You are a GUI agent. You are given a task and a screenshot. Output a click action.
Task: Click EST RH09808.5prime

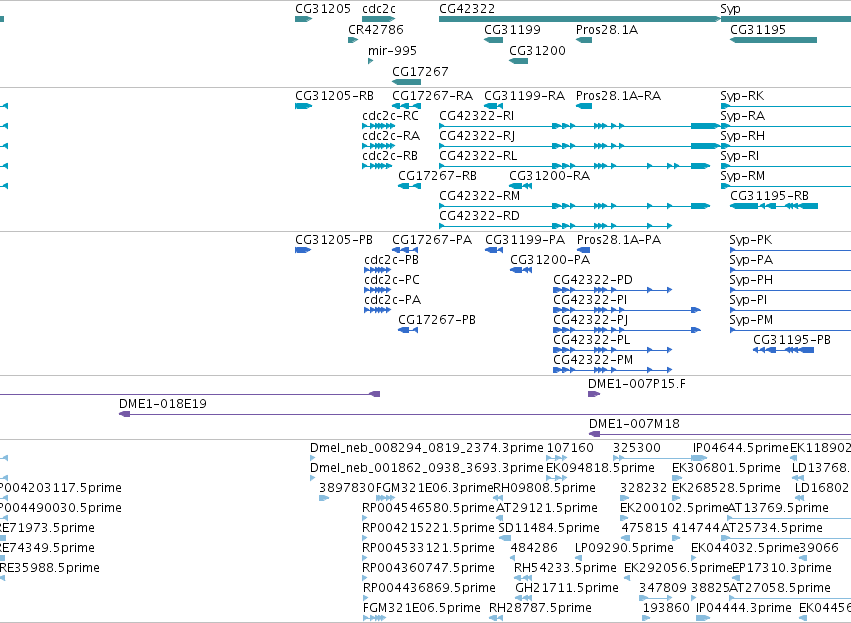tap(498, 498)
